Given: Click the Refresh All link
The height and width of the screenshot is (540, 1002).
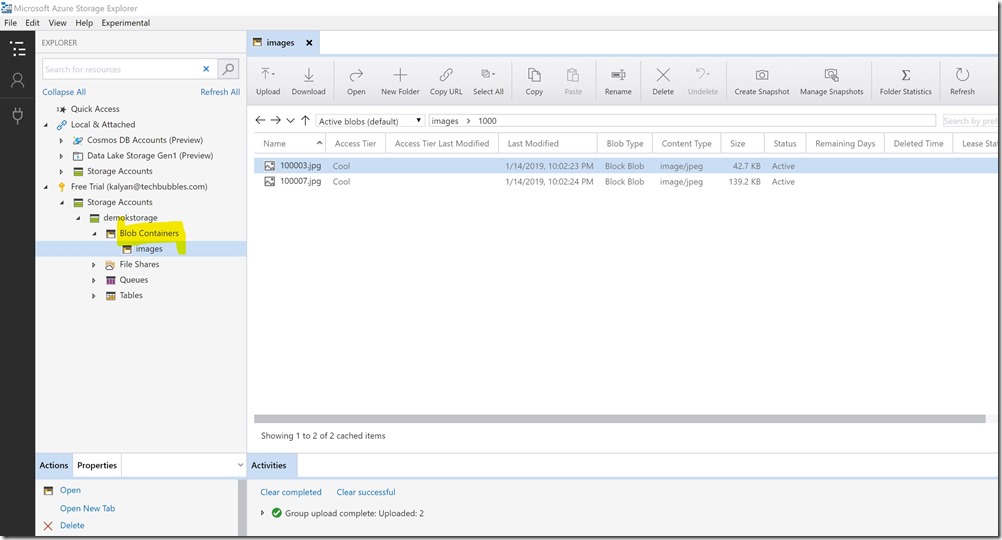Looking at the screenshot, I should [x=220, y=92].
